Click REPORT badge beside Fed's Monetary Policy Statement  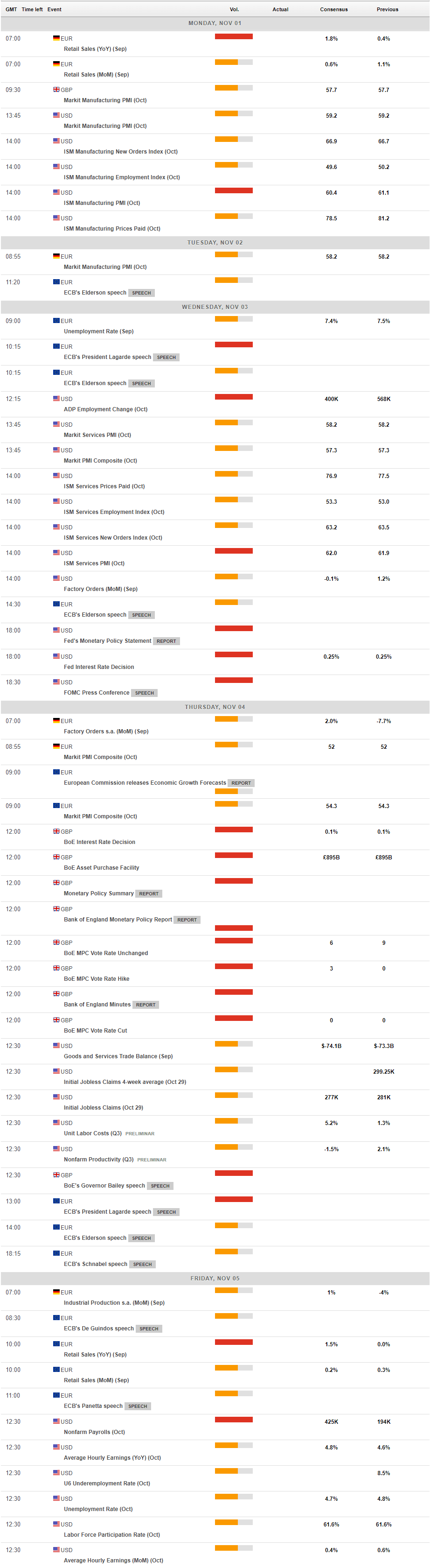tap(166, 641)
